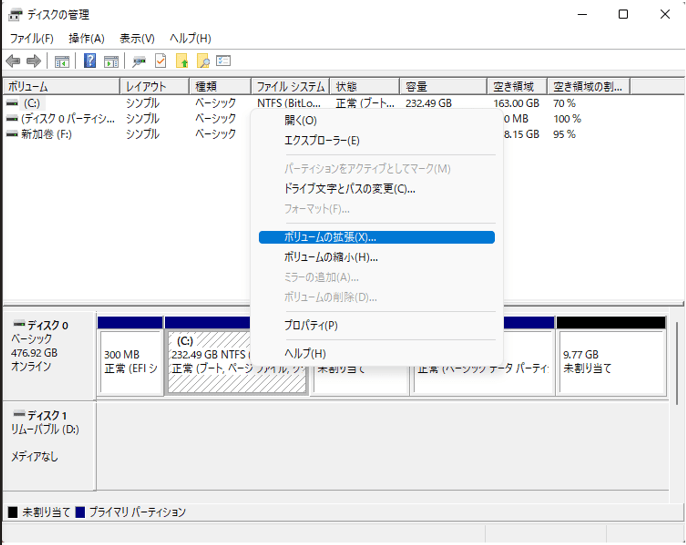
Task: Click the yellow page with green arrow icon
Action: pyautogui.click(x=182, y=61)
